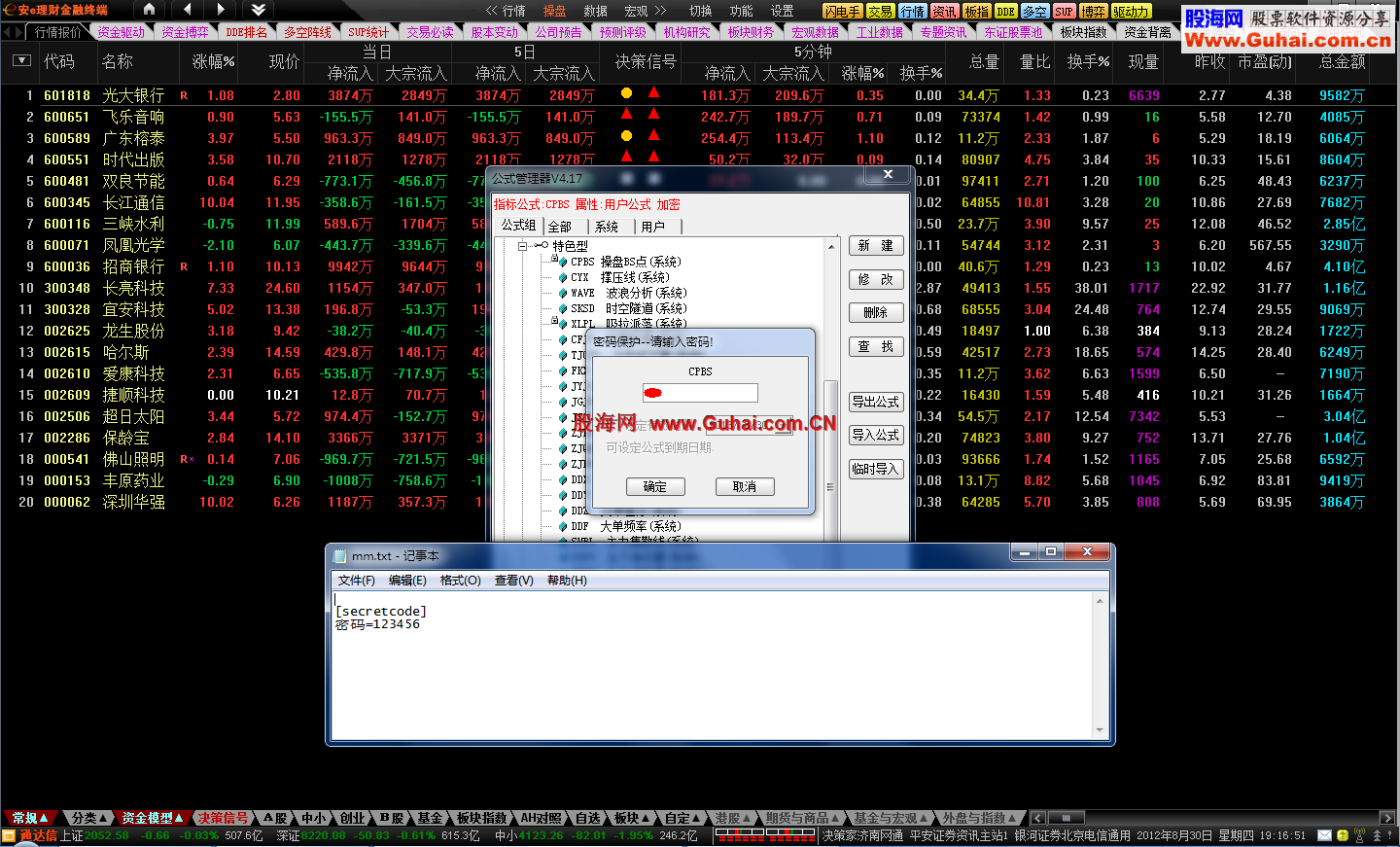Image resolution: width=1400 pixels, height=847 pixels.
Task: Open the 常规 bottom tab menu
Action: pyautogui.click(x=29, y=818)
